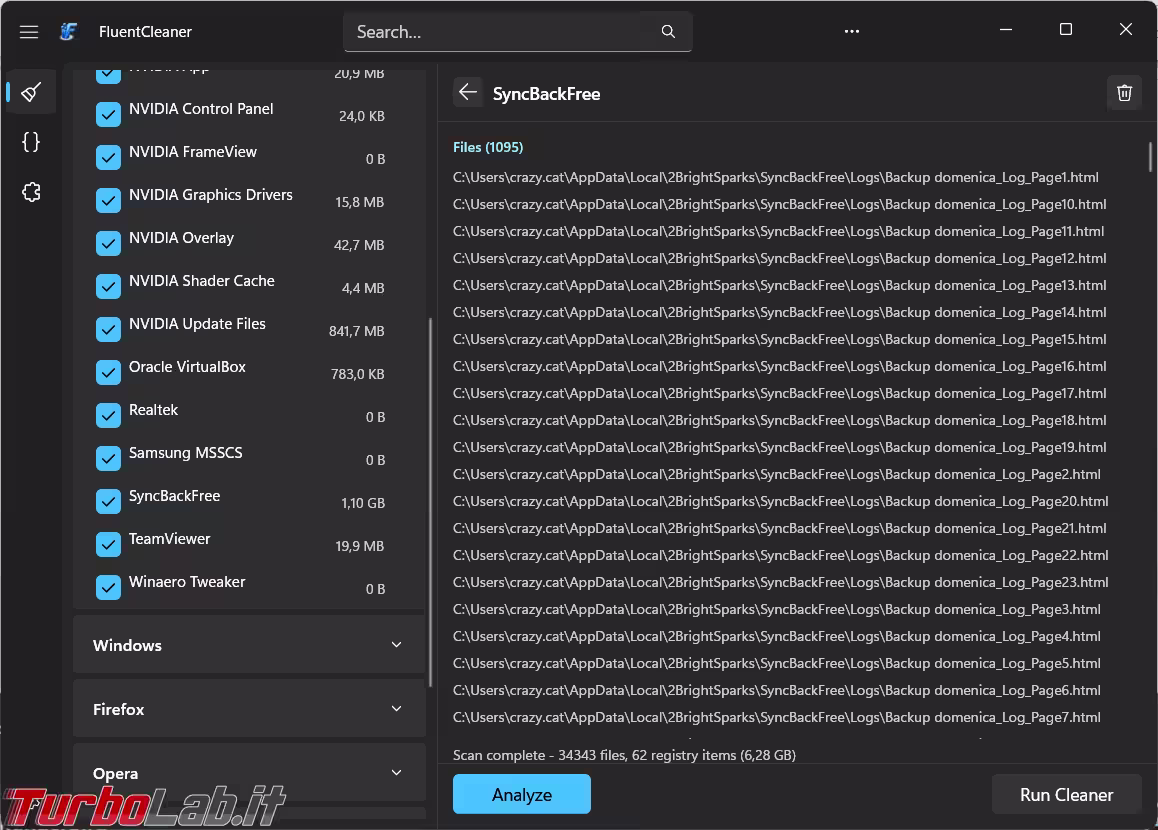The image size is (1158, 830).
Task: Select the Backup domenica_Log_Page10.html path
Action: (779, 204)
